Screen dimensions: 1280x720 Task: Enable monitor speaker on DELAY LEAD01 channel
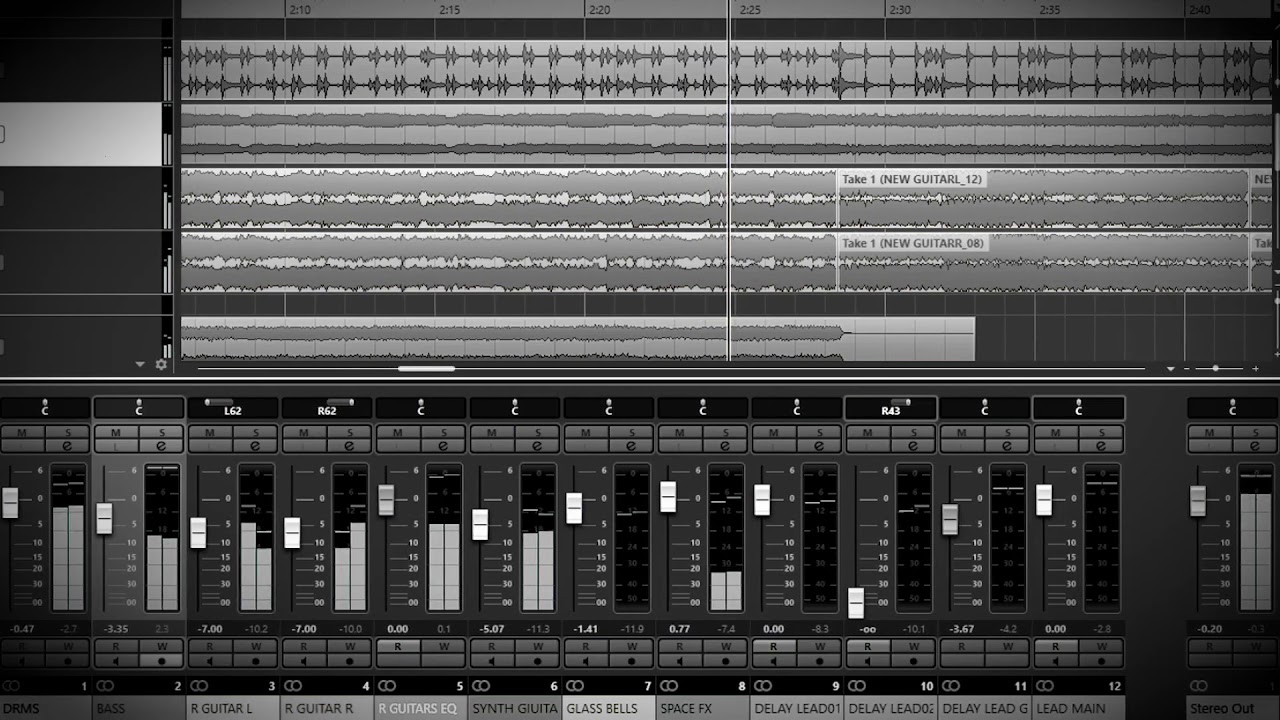[x=775, y=661]
